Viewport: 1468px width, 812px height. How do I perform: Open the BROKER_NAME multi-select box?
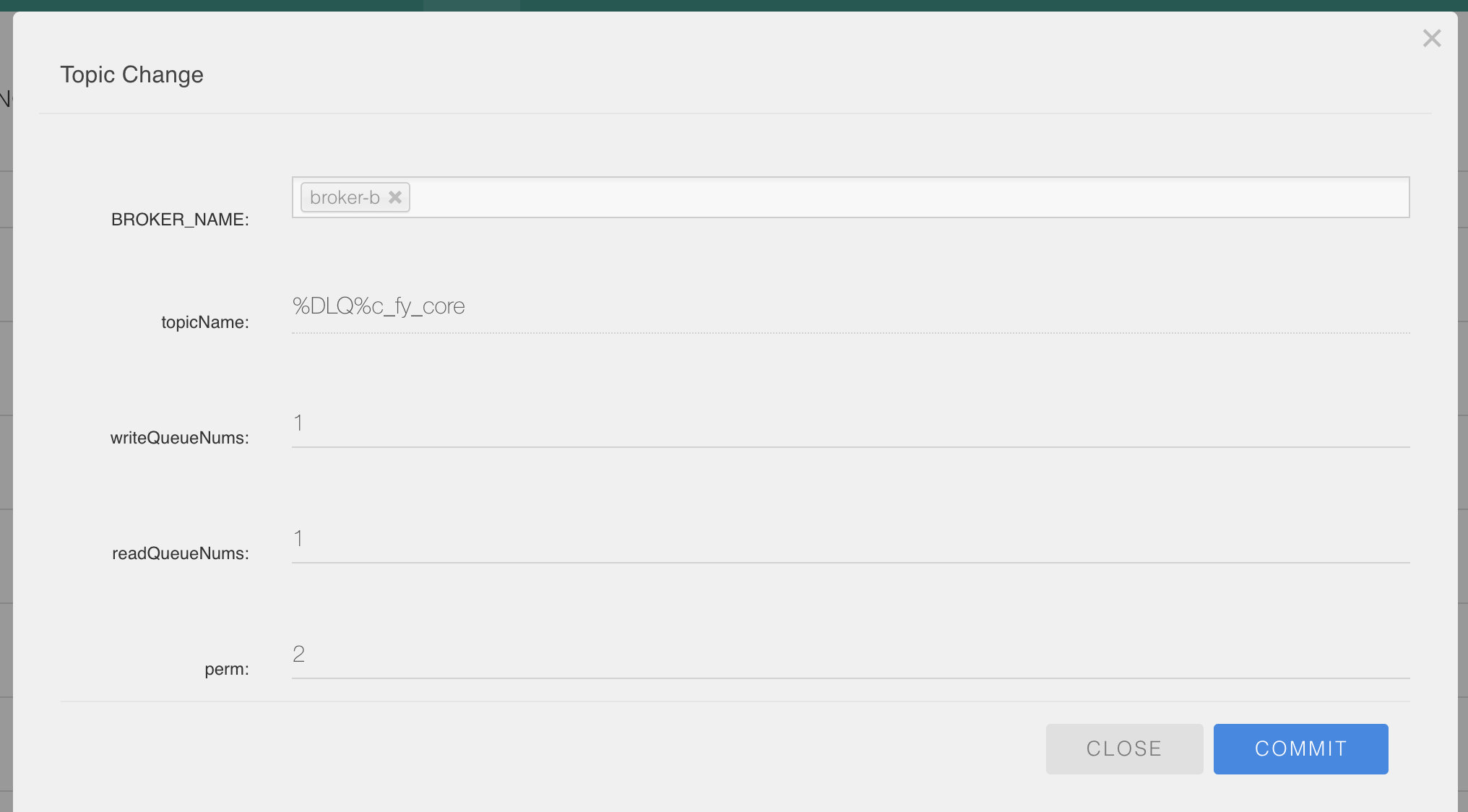850,197
